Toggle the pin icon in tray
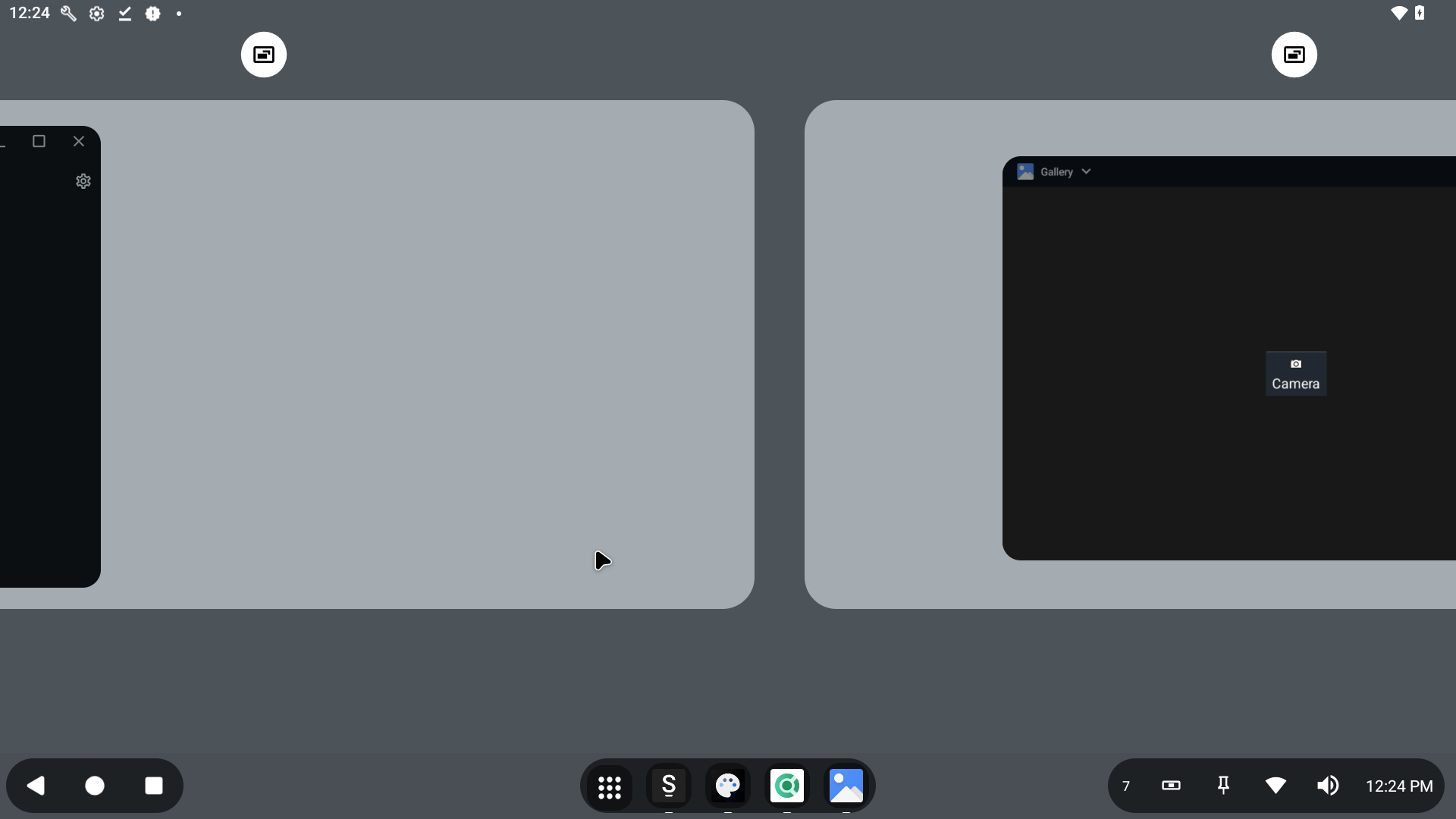 click(x=1223, y=786)
